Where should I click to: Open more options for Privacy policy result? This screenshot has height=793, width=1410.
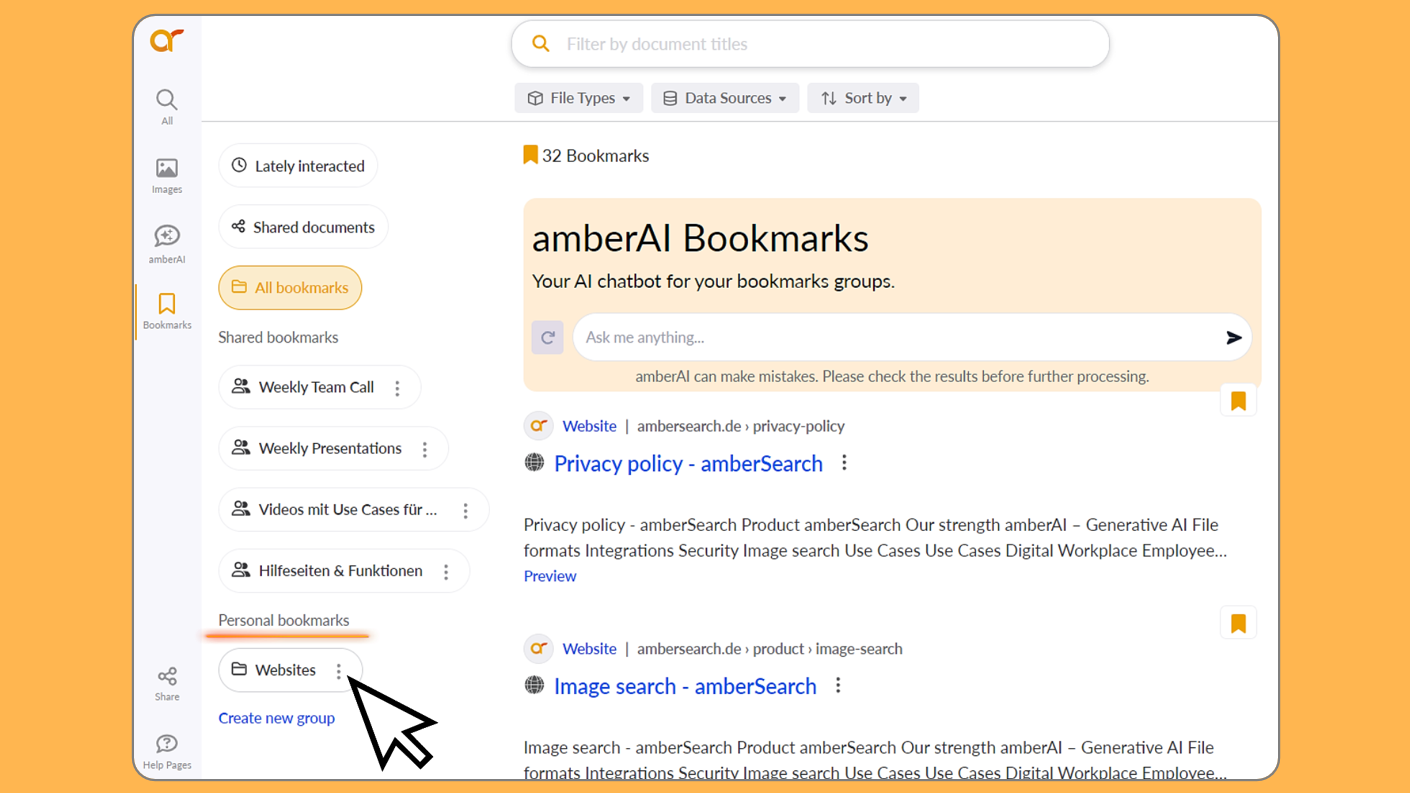(x=845, y=463)
